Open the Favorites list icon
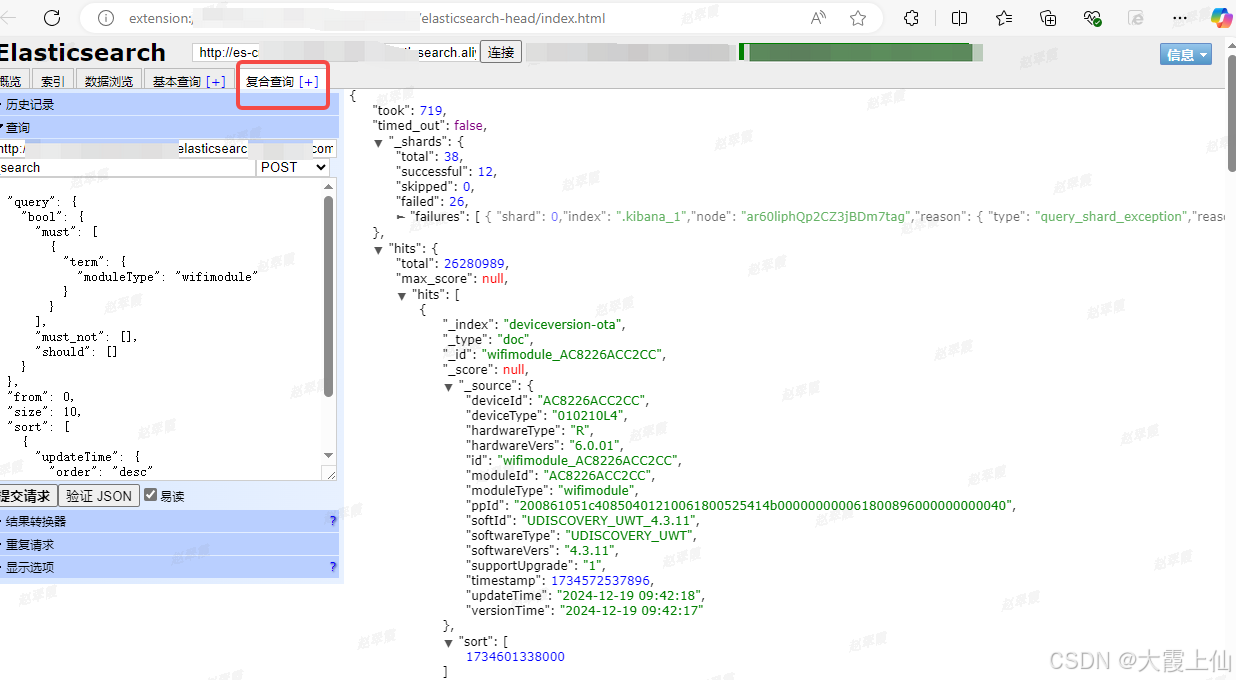 pyautogui.click(x=1004, y=18)
